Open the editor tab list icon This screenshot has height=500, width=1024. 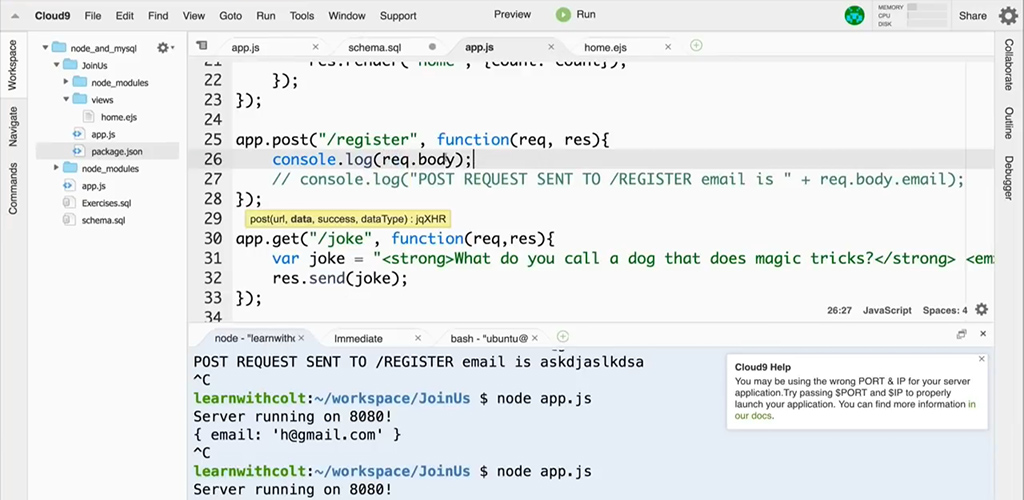tap(202, 46)
